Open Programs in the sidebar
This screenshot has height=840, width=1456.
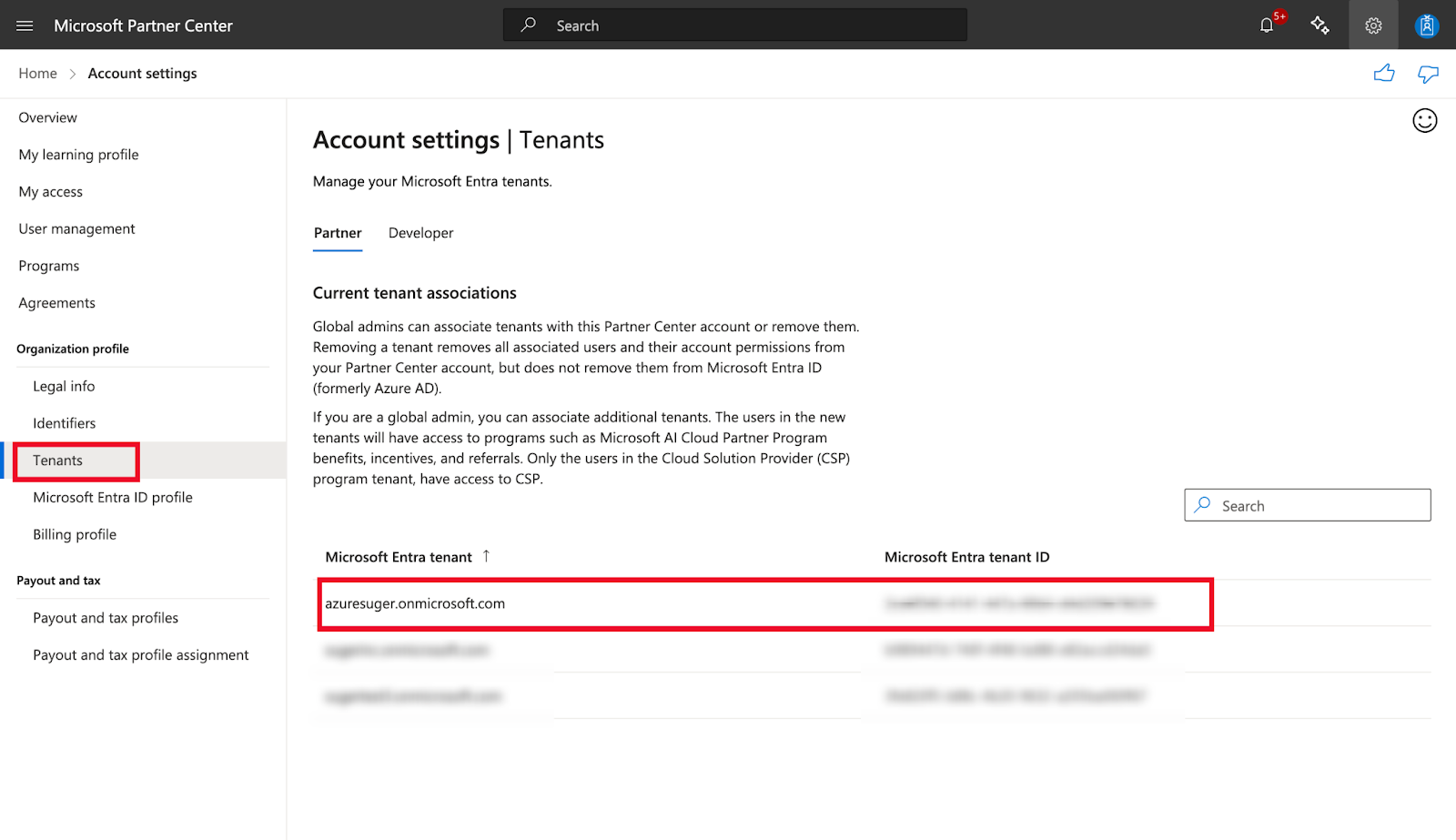49,266
